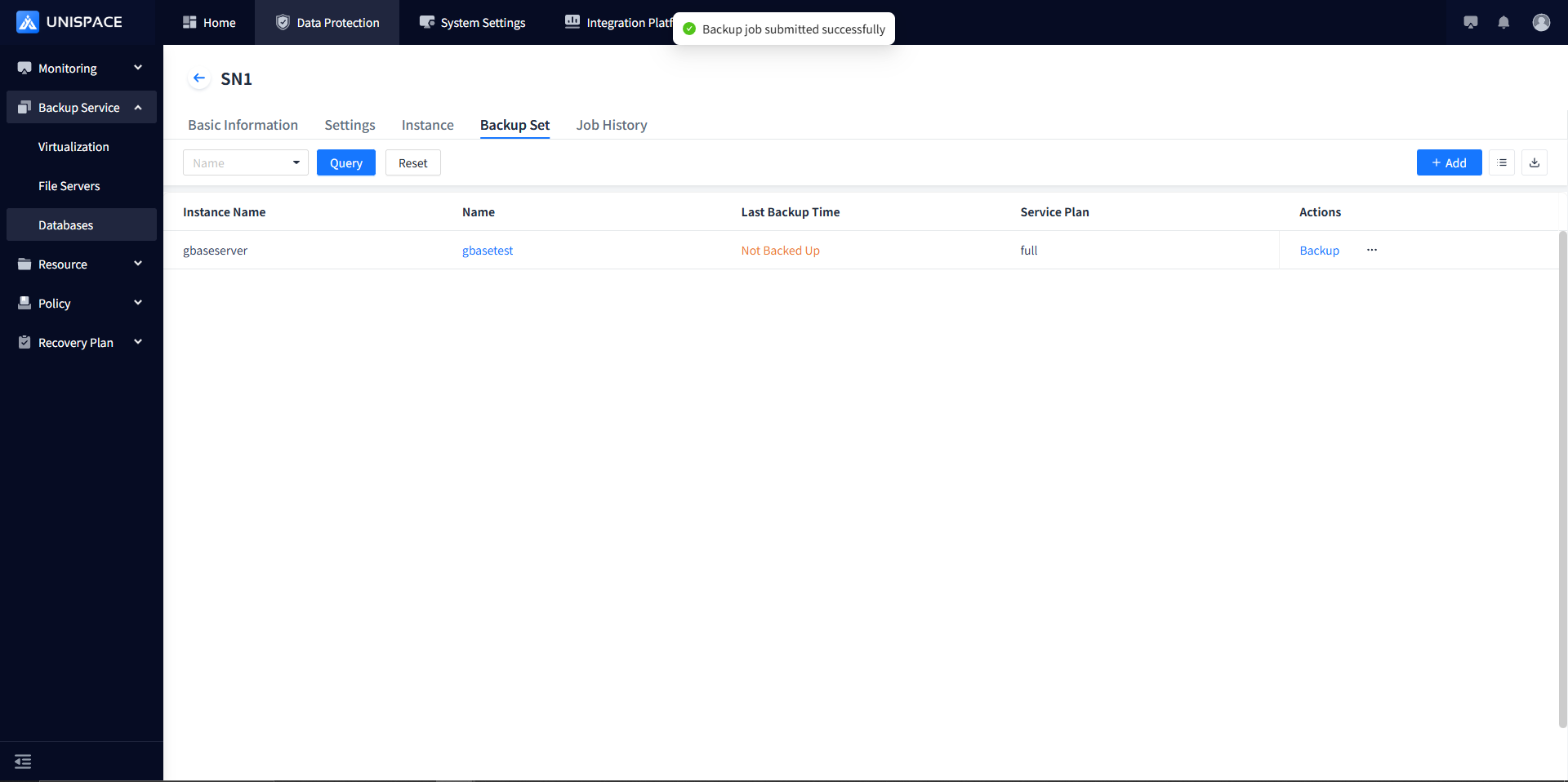Expand the Recovery Plan section
Screen dimensions: 1568x782
[82, 342]
